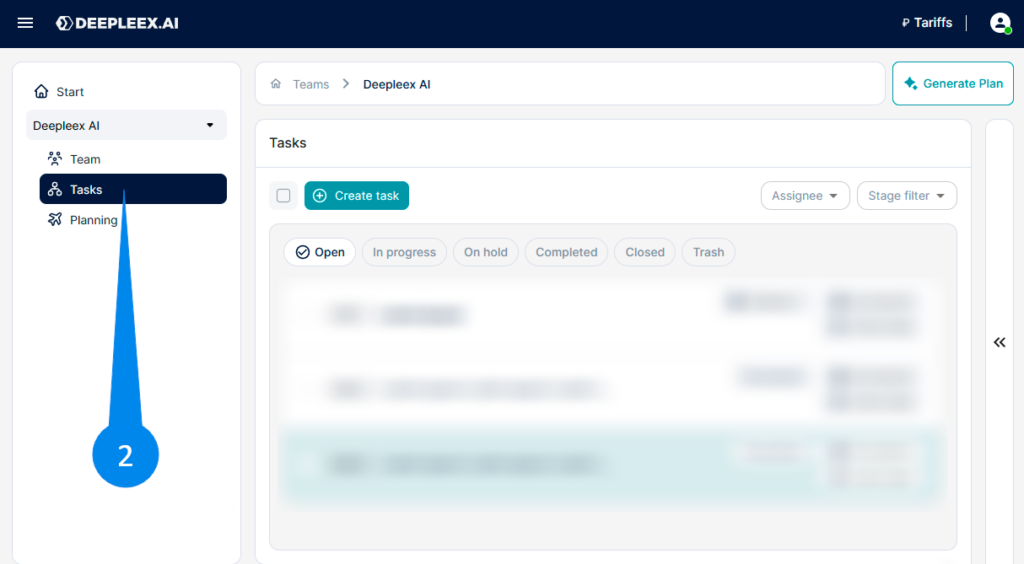Click Deepleex AI breadcrumb
This screenshot has height=564, width=1024.
click(x=396, y=84)
